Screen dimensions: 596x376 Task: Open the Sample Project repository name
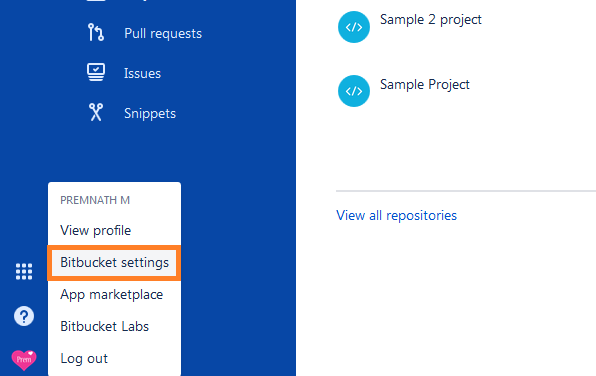coord(425,84)
